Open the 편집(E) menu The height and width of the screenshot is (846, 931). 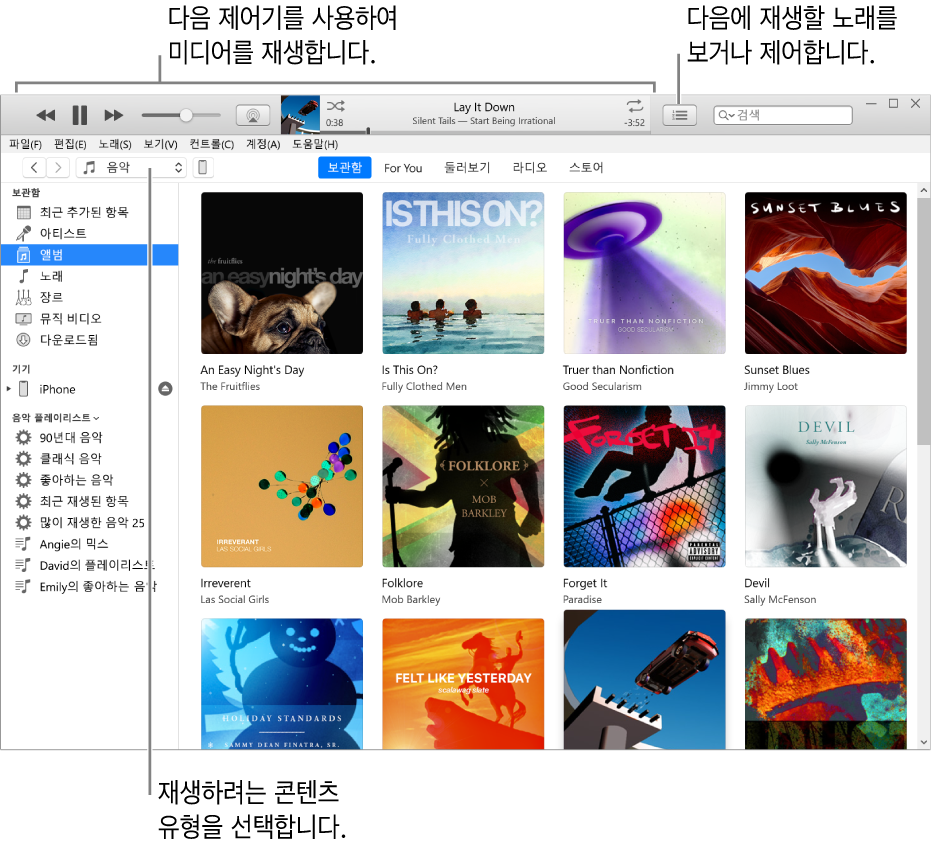tap(70, 144)
